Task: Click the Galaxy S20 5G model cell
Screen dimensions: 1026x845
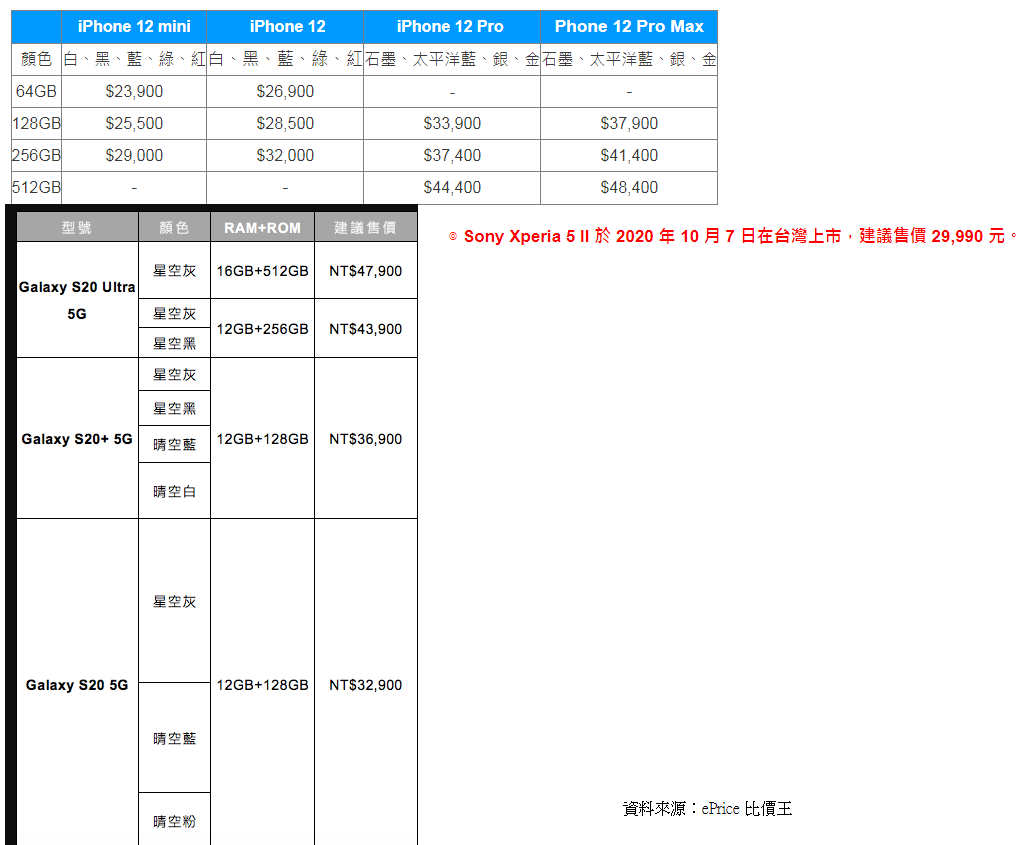Action: 77,685
